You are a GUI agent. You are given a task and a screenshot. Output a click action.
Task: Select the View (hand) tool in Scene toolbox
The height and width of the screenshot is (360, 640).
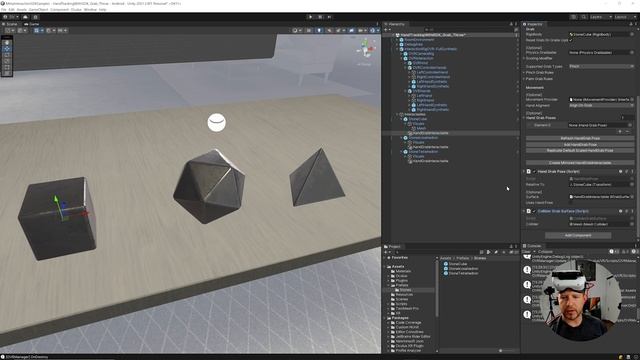click(7, 42)
